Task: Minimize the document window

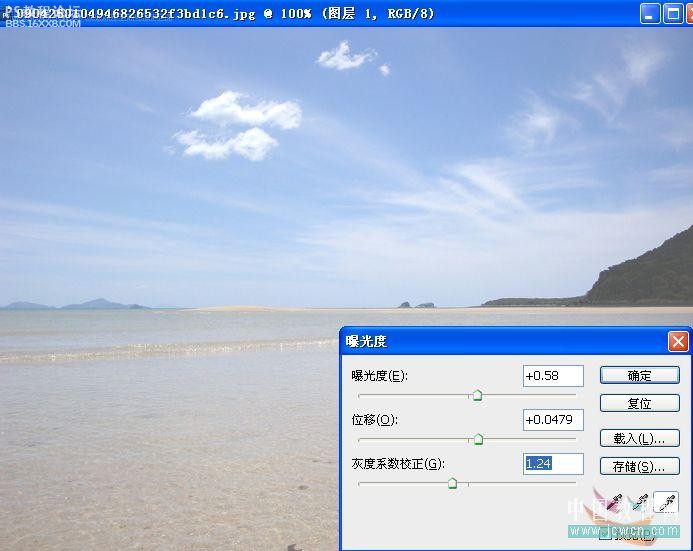Action: tap(650, 14)
